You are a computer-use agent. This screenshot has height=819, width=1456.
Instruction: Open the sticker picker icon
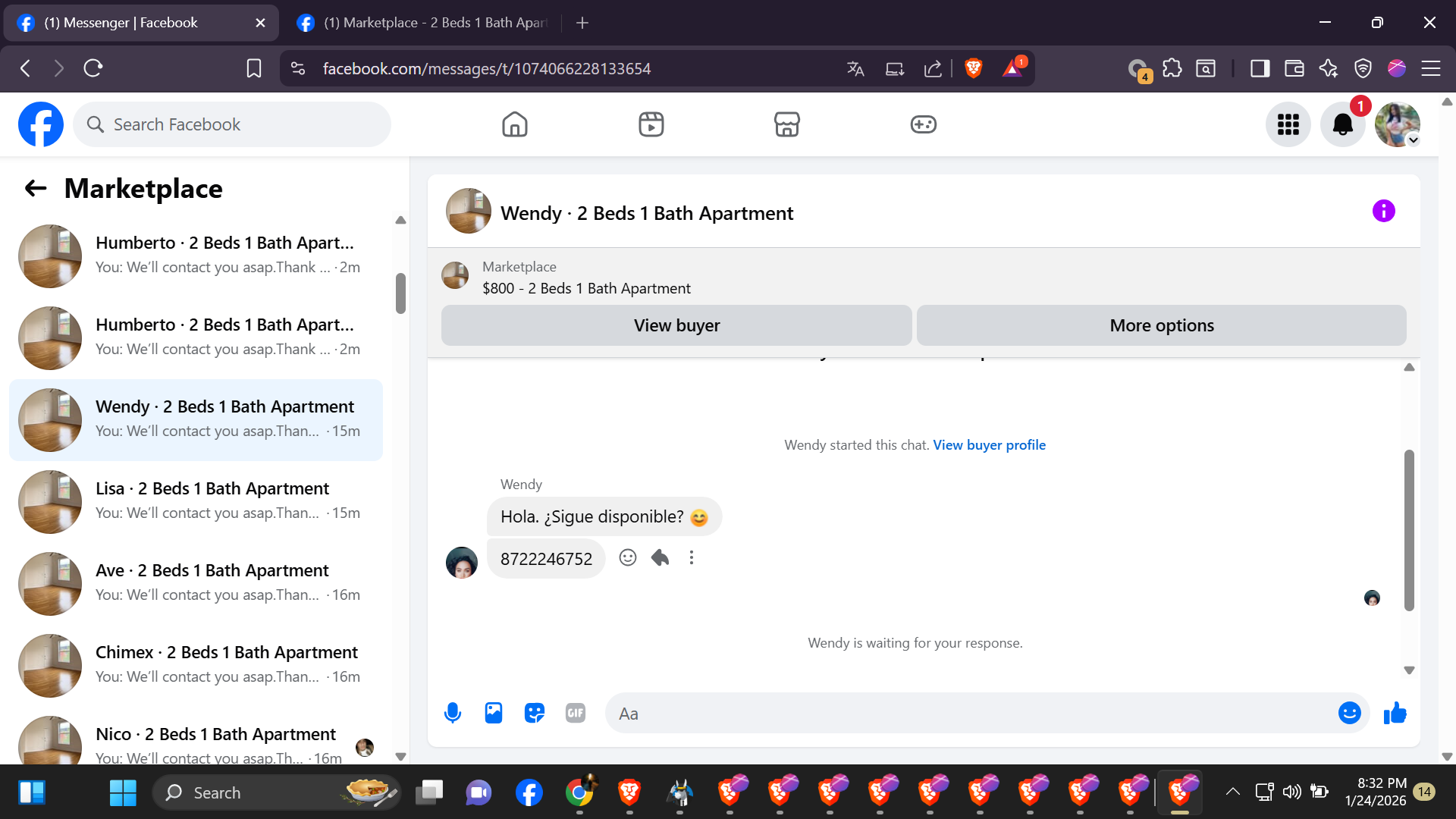535,714
